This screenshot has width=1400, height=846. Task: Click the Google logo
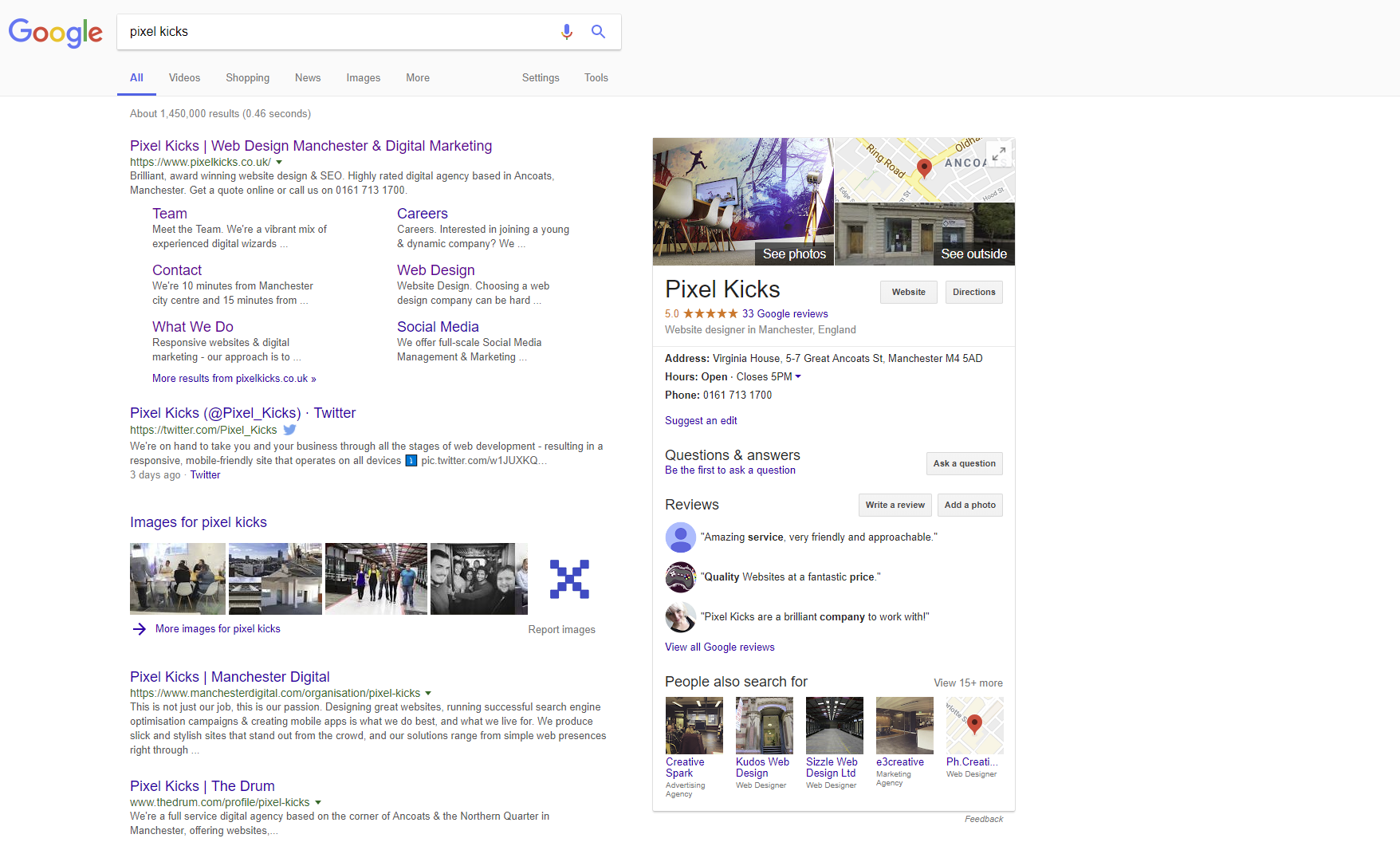pos(56,33)
